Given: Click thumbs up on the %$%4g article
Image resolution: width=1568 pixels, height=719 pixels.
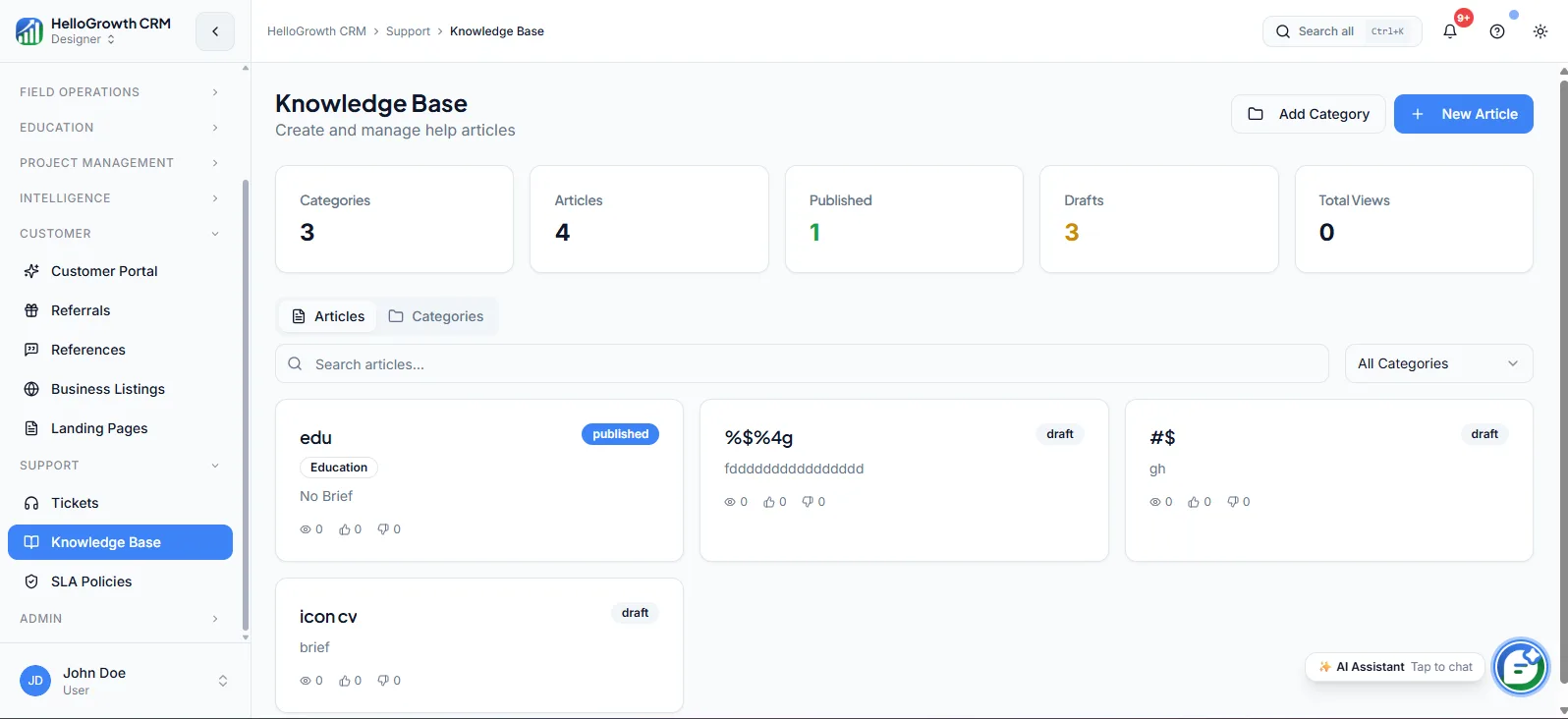Looking at the screenshot, I should [769, 502].
